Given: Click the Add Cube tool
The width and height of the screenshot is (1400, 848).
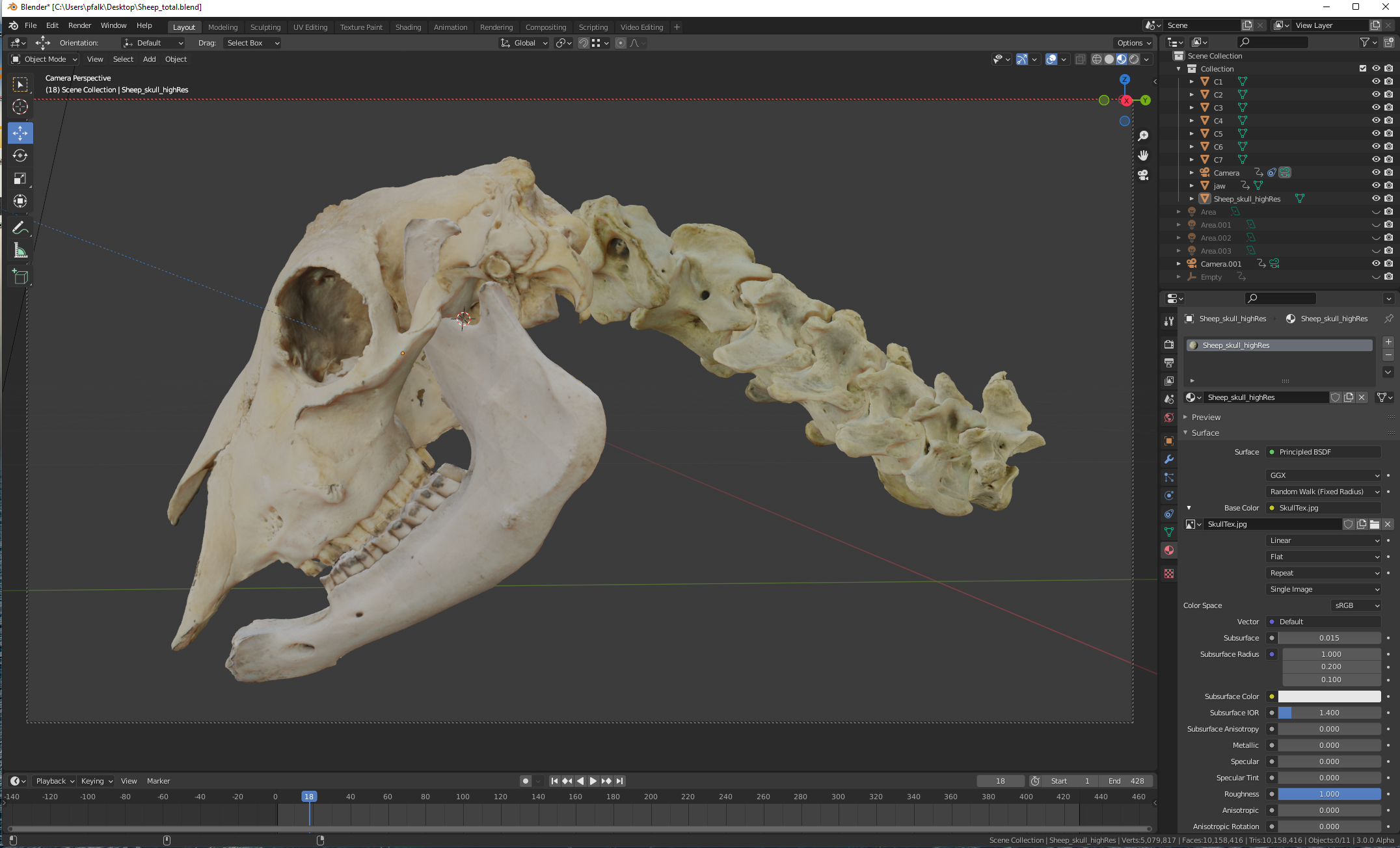Looking at the screenshot, I should (20, 277).
